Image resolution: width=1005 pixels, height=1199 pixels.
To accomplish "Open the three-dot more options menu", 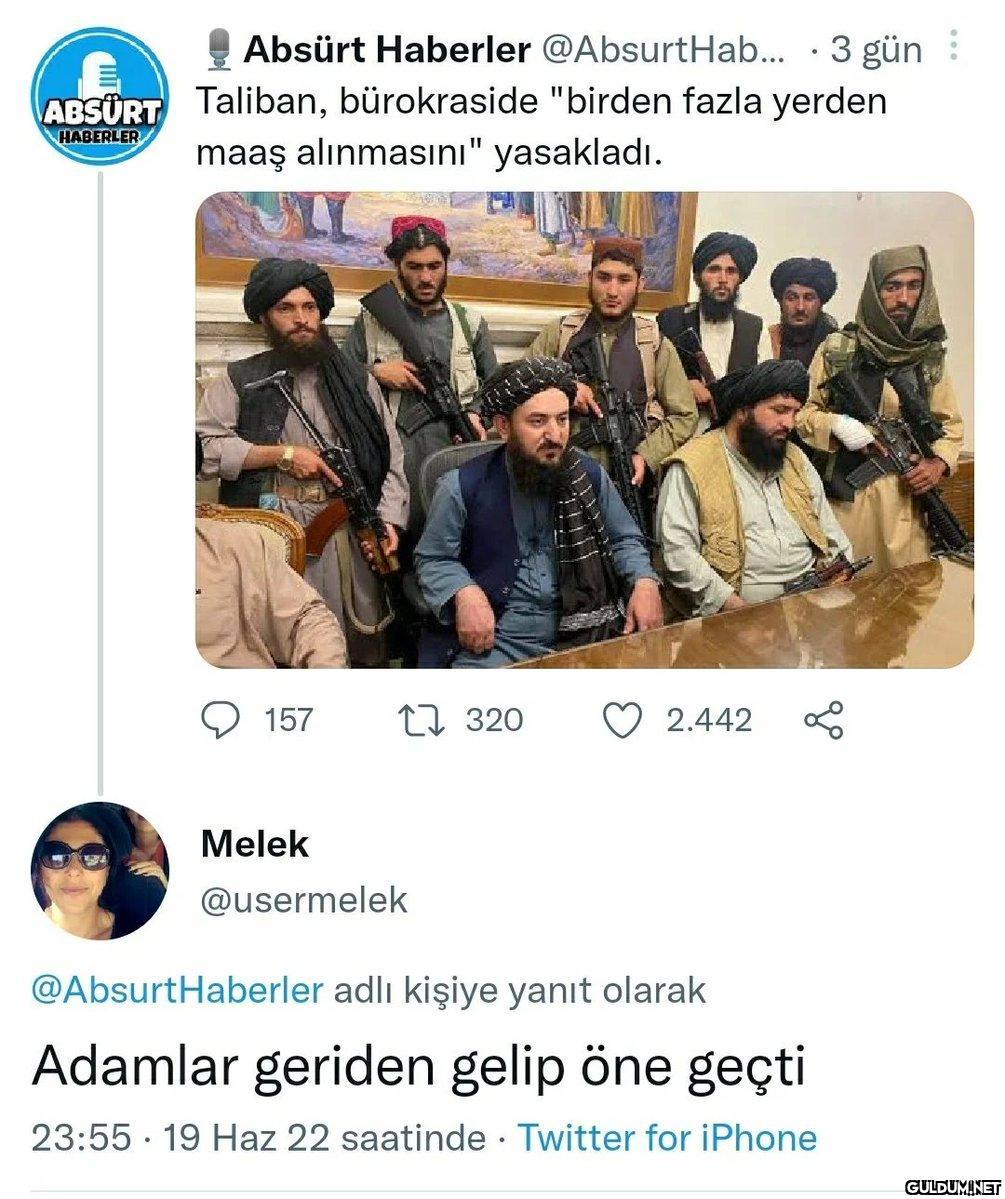I will (x=953, y=45).
